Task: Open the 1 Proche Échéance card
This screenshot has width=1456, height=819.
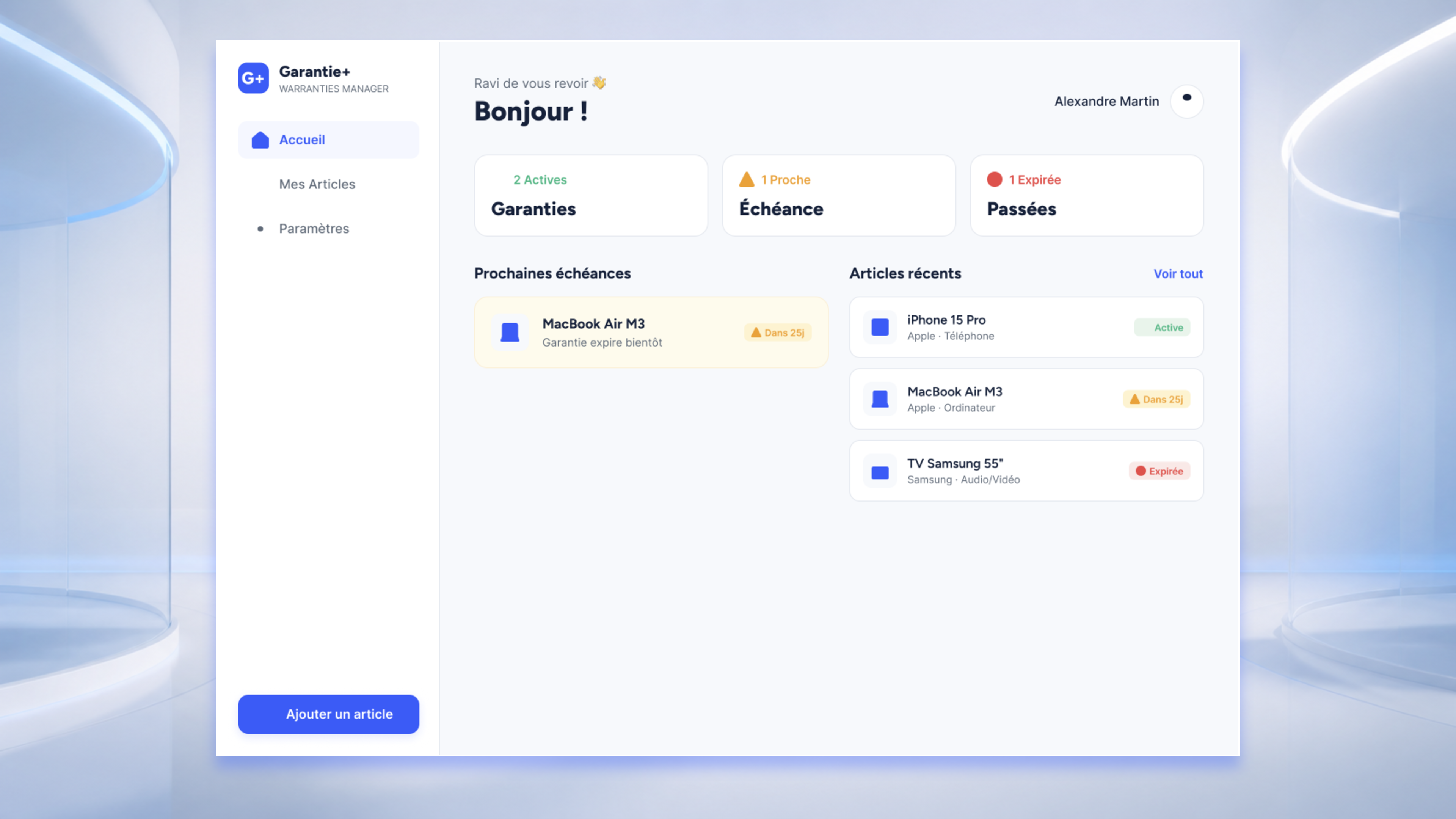Action: pyautogui.click(x=839, y=196)
